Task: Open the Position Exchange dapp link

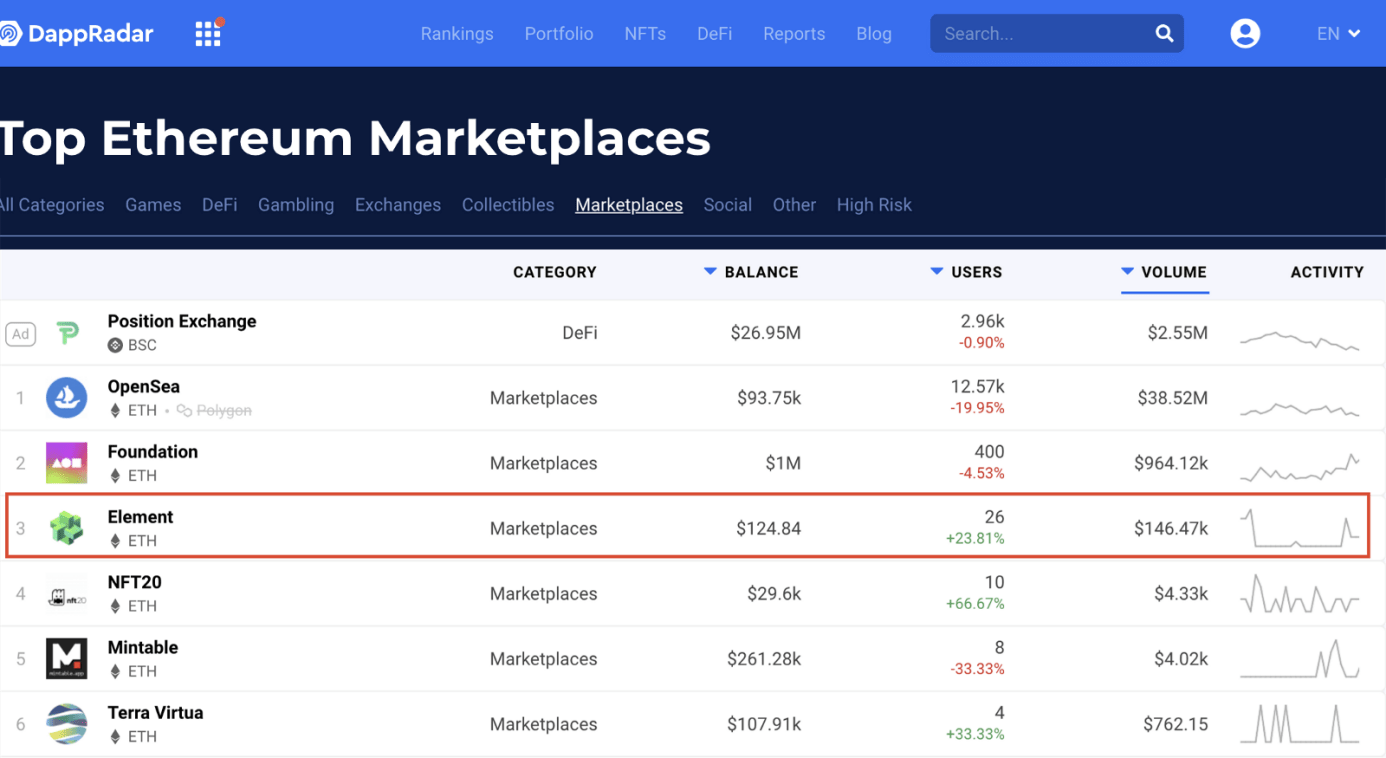Action: click(x=182, y=321)
